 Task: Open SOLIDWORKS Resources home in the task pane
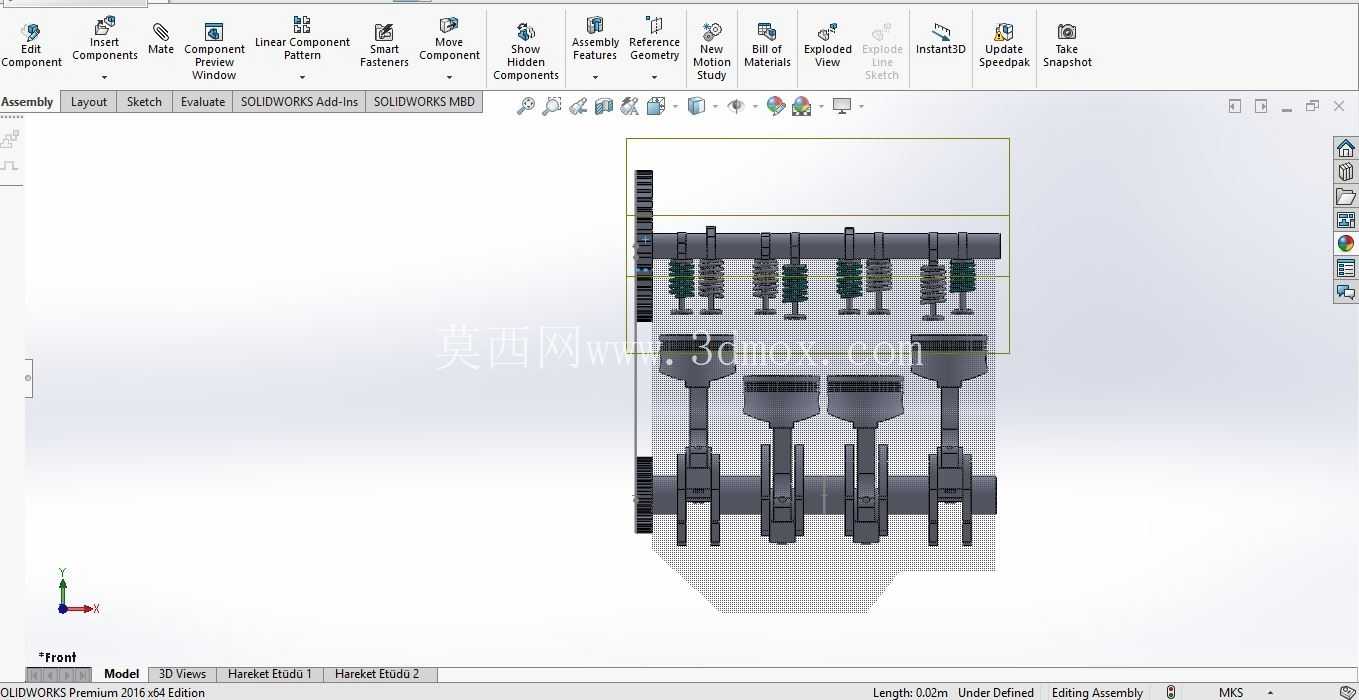[x=1346, y=148]
